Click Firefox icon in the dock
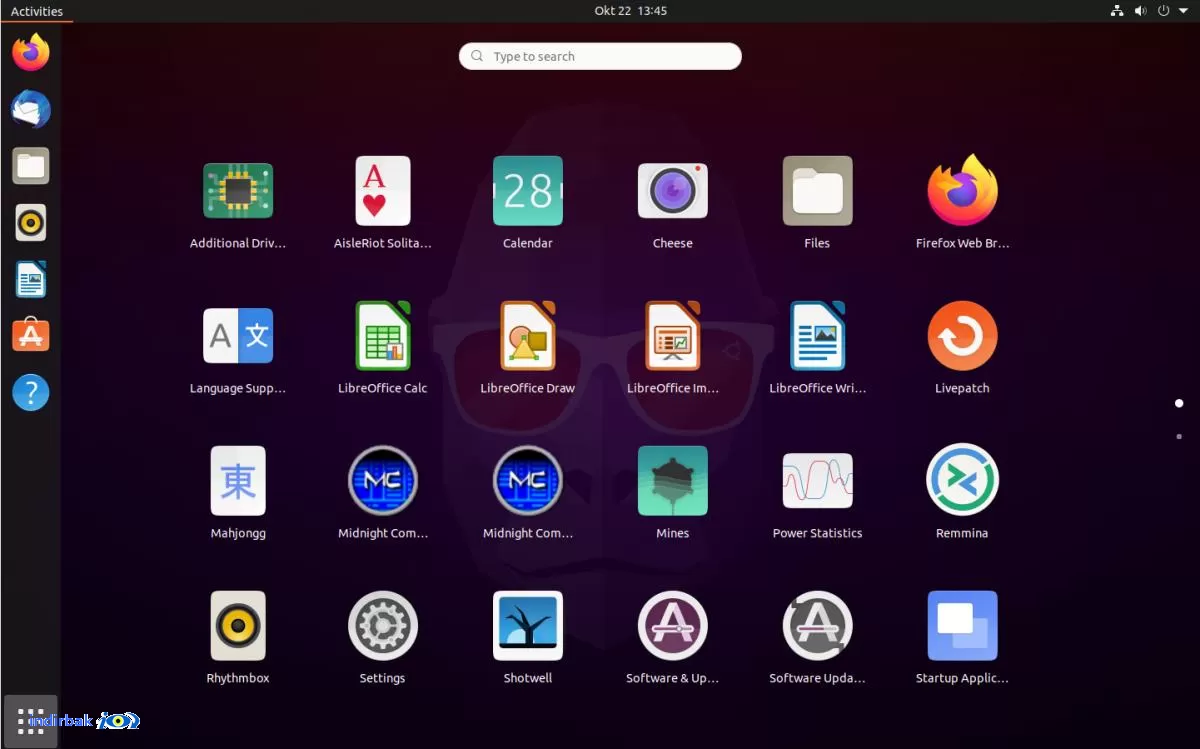 (31, 52)
